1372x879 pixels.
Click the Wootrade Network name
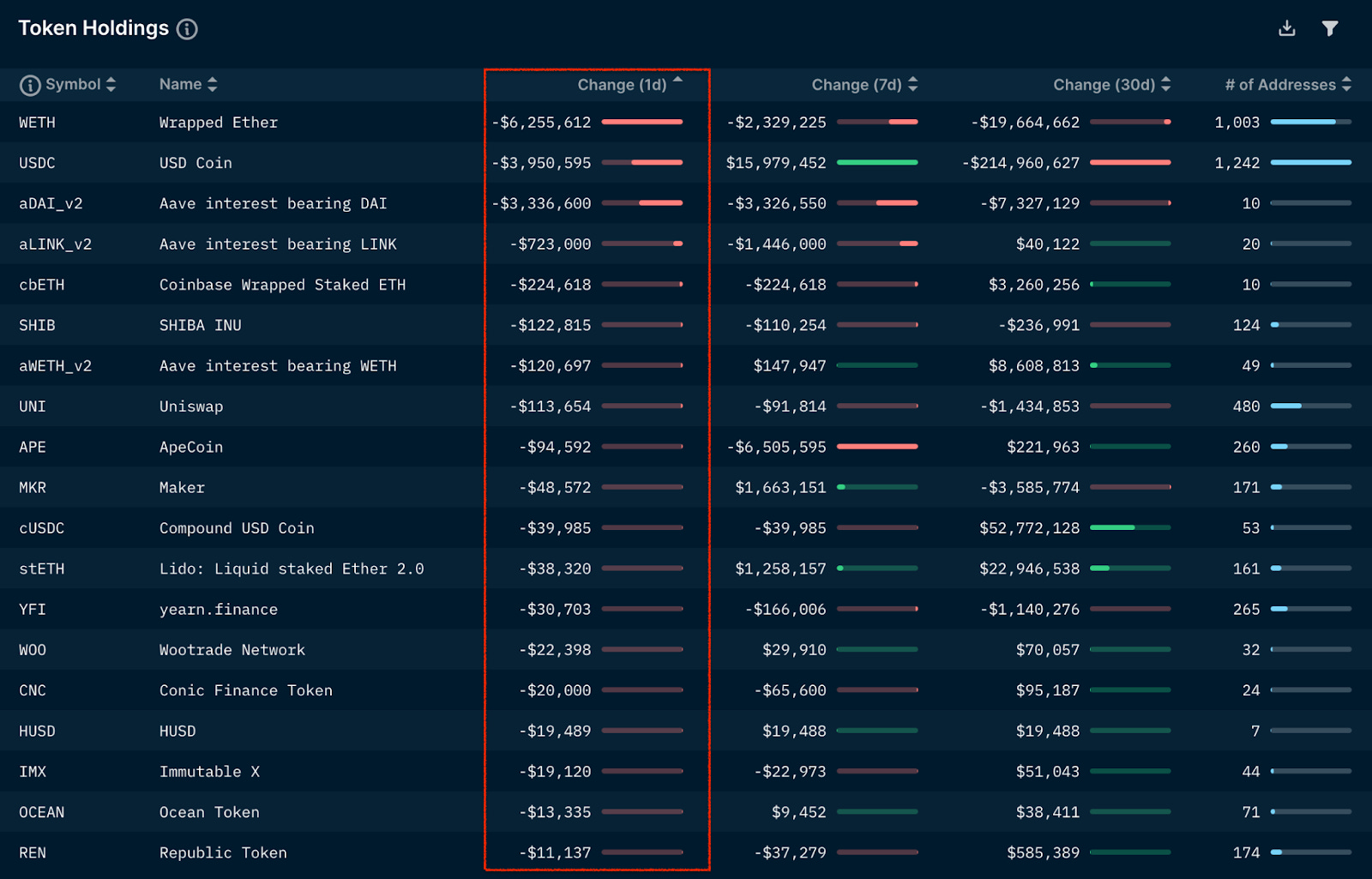(x=232, y=650)
